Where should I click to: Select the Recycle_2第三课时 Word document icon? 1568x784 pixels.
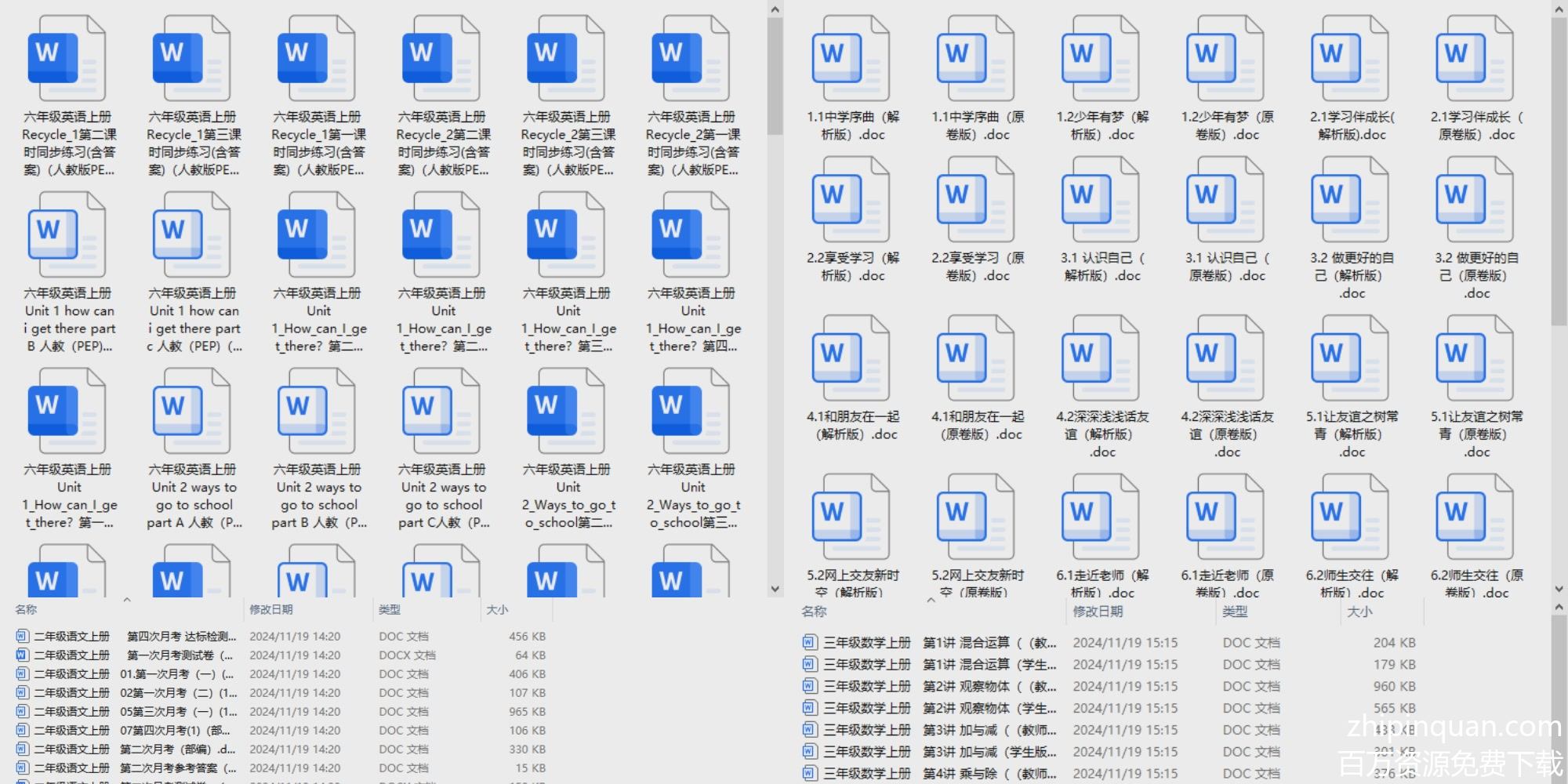coord(565,59)
